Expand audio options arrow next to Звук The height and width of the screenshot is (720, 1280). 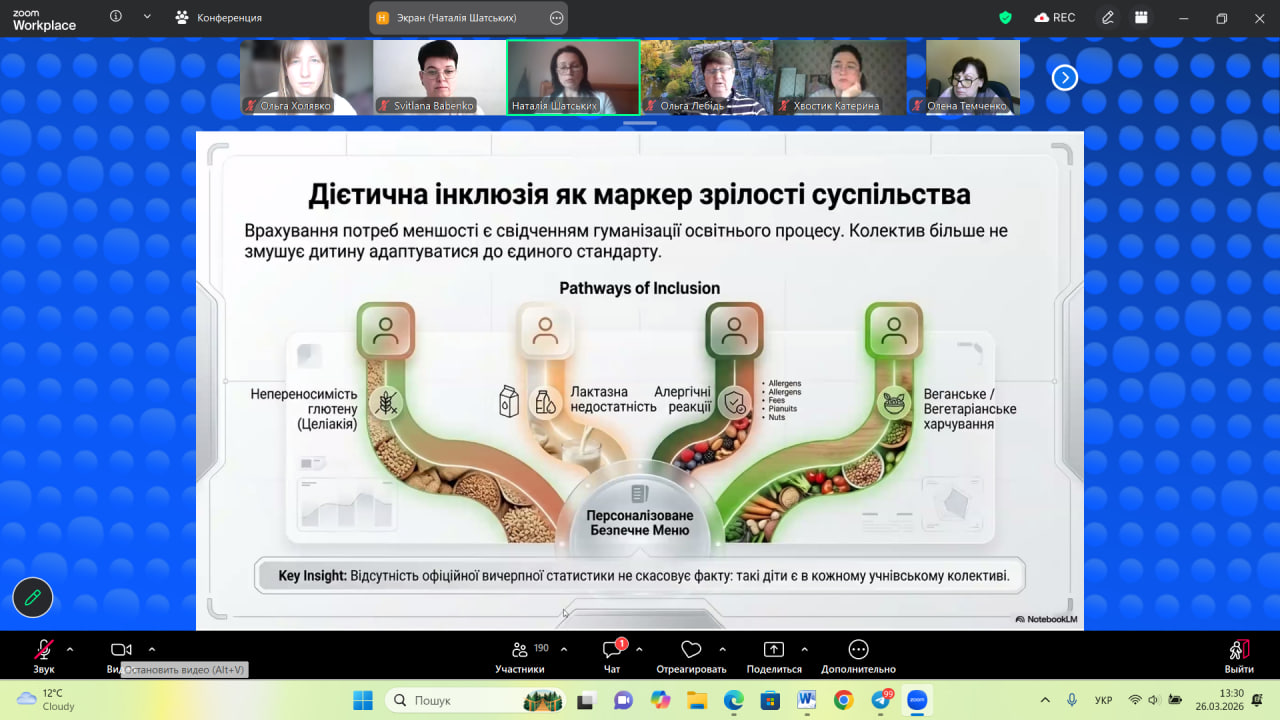pos(70,649)
